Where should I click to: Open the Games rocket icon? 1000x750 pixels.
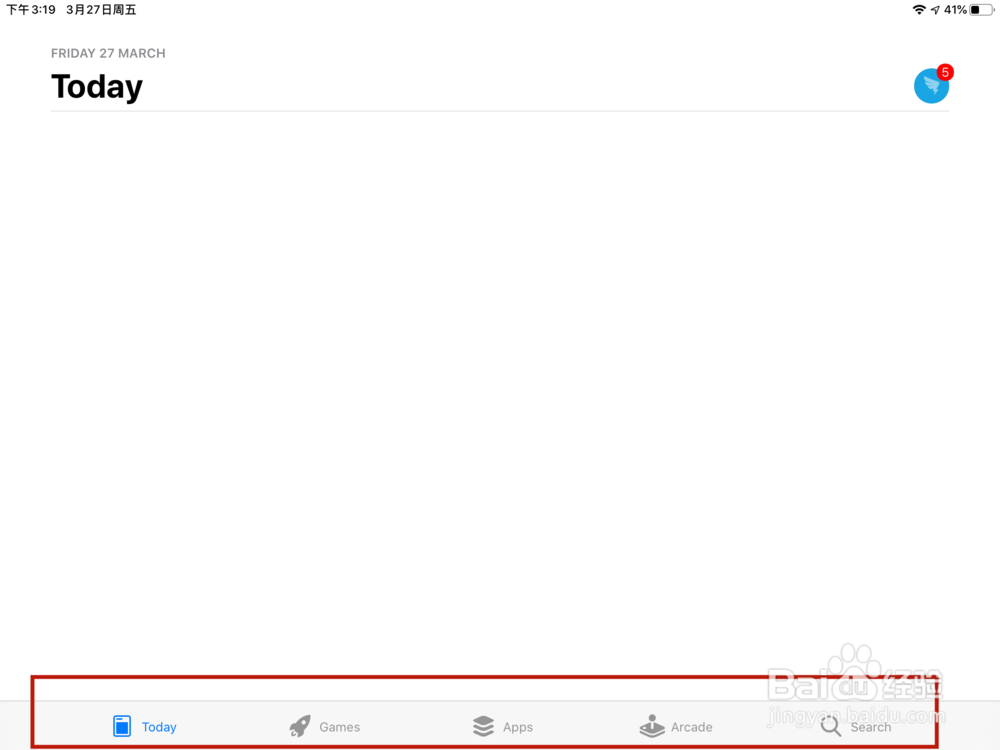tap(300, 726)
